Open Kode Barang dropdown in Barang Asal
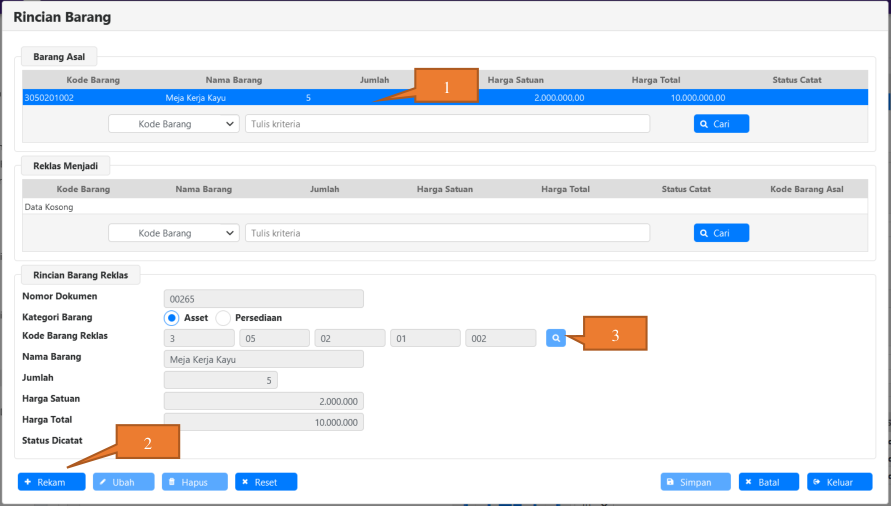Screen dimensions: 891x506 174,124
